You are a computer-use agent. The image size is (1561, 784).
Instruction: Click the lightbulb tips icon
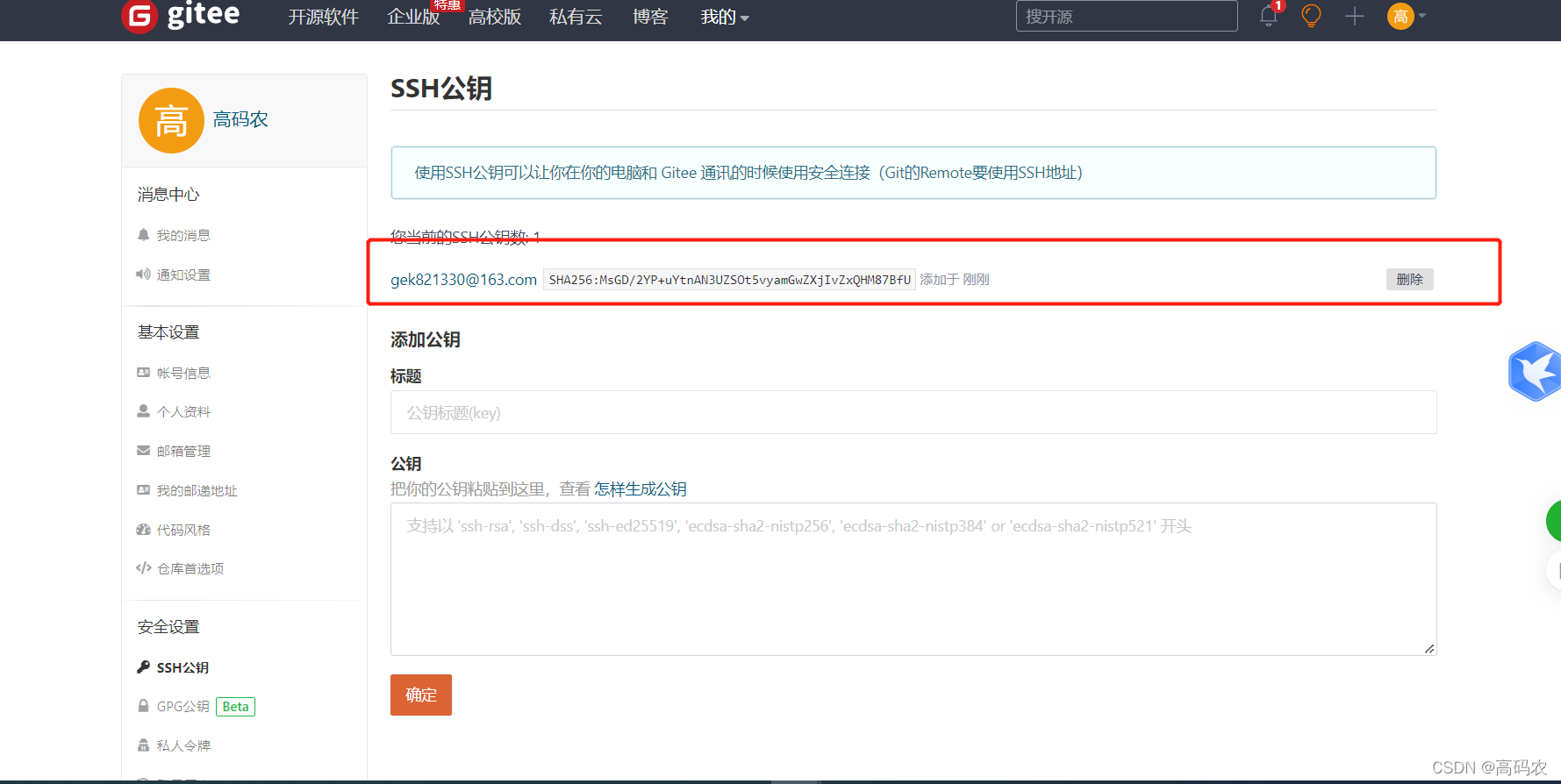coord(1311,16)
